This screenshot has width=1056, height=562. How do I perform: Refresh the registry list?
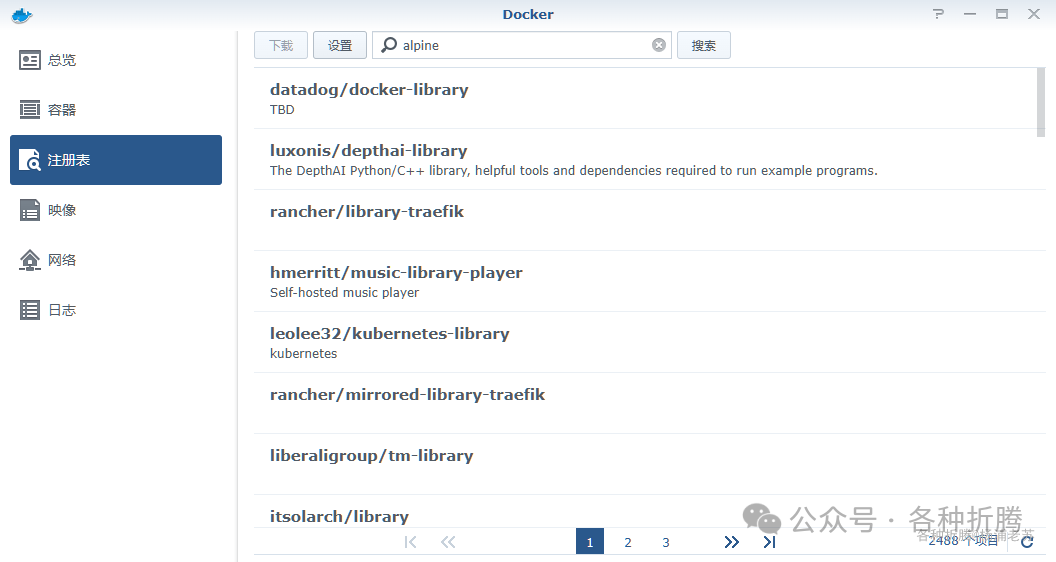pos(1027,542)
